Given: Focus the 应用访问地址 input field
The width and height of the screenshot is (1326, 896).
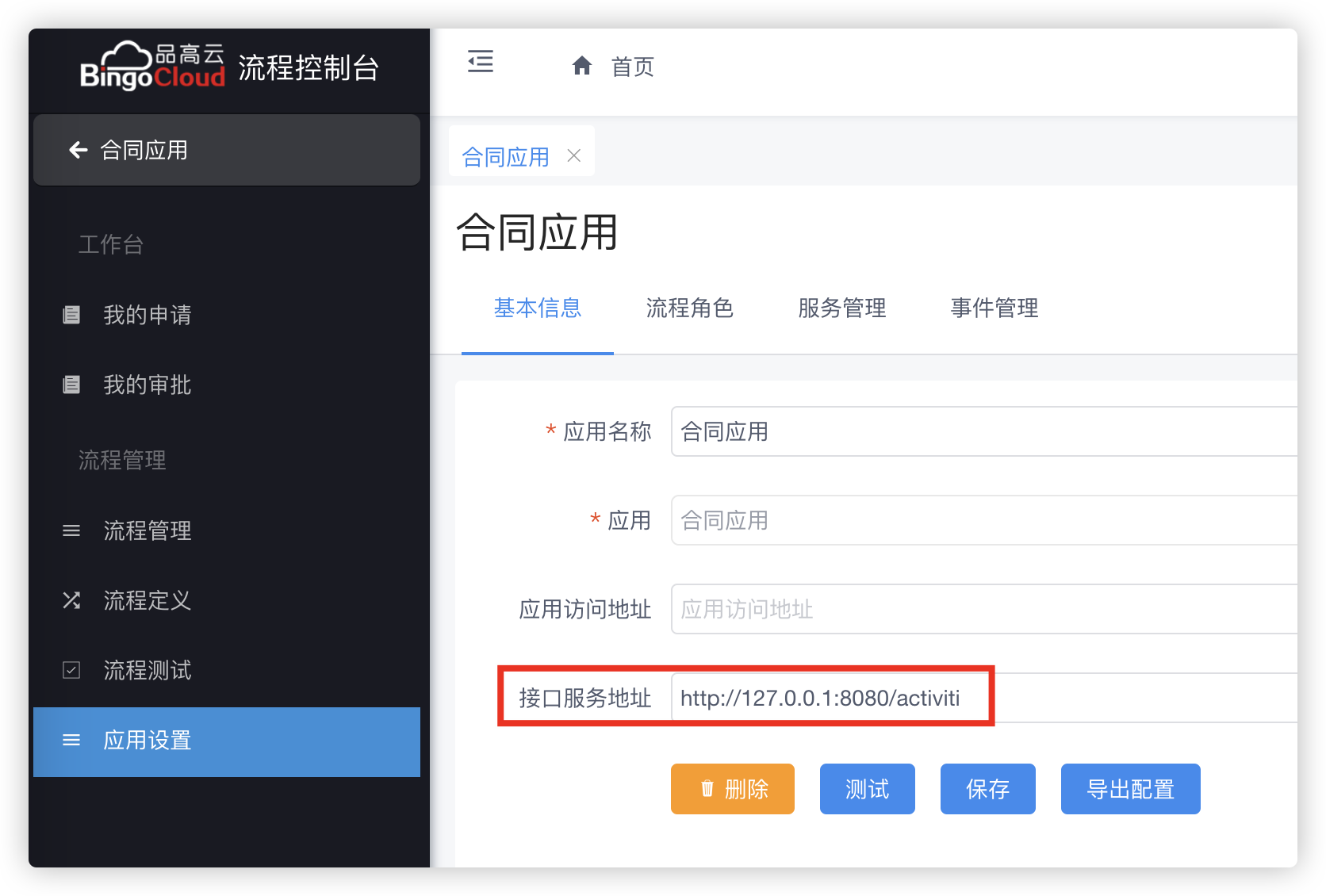Looking at the screenshot, I should [x=983, y=609].
